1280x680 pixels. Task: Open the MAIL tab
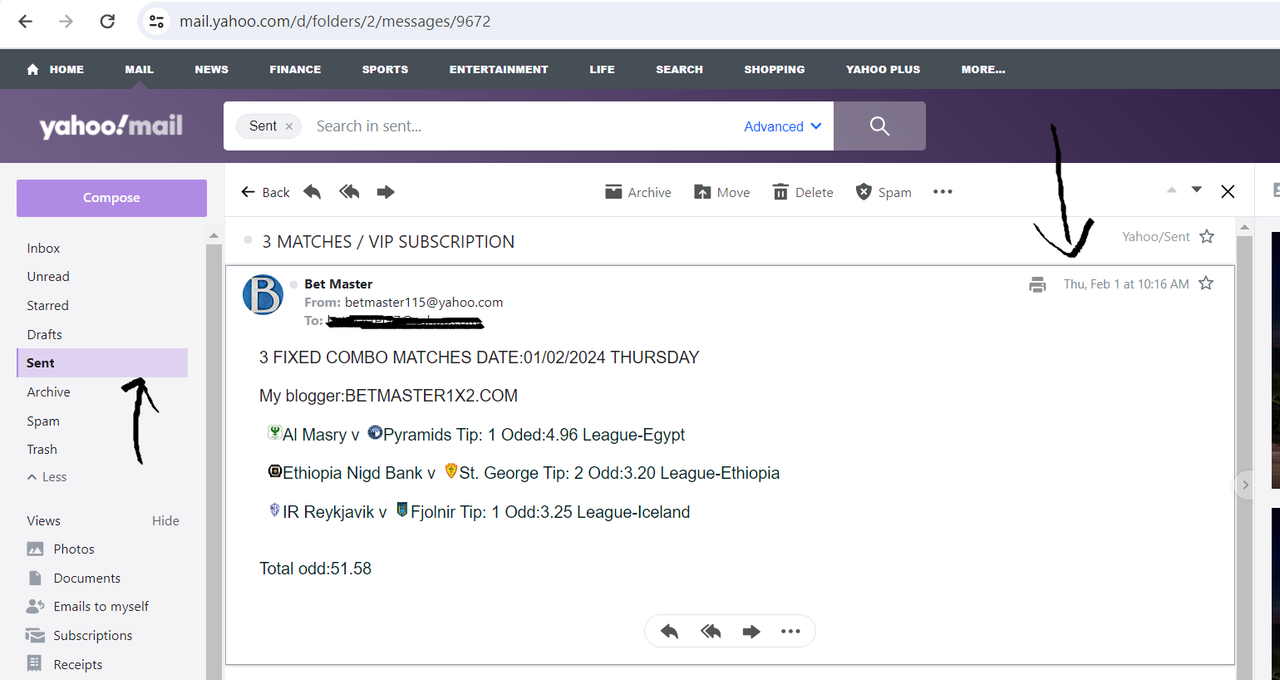pos(139,69)
